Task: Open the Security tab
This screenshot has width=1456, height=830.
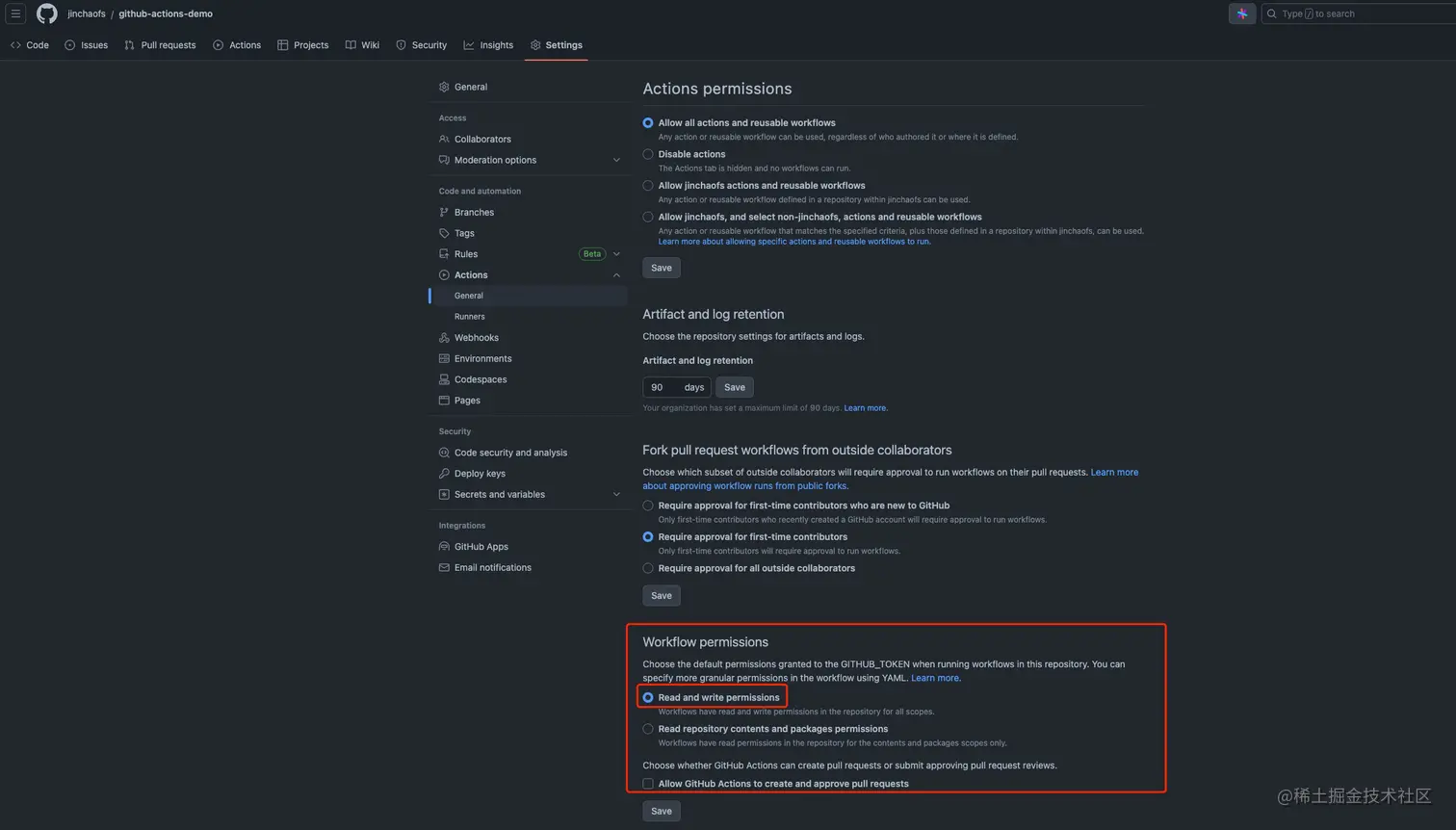Action: point(422,45)
